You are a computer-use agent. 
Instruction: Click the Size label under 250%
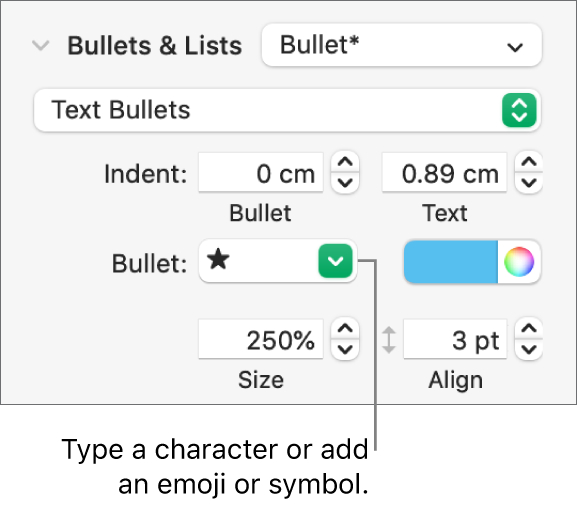261,380
